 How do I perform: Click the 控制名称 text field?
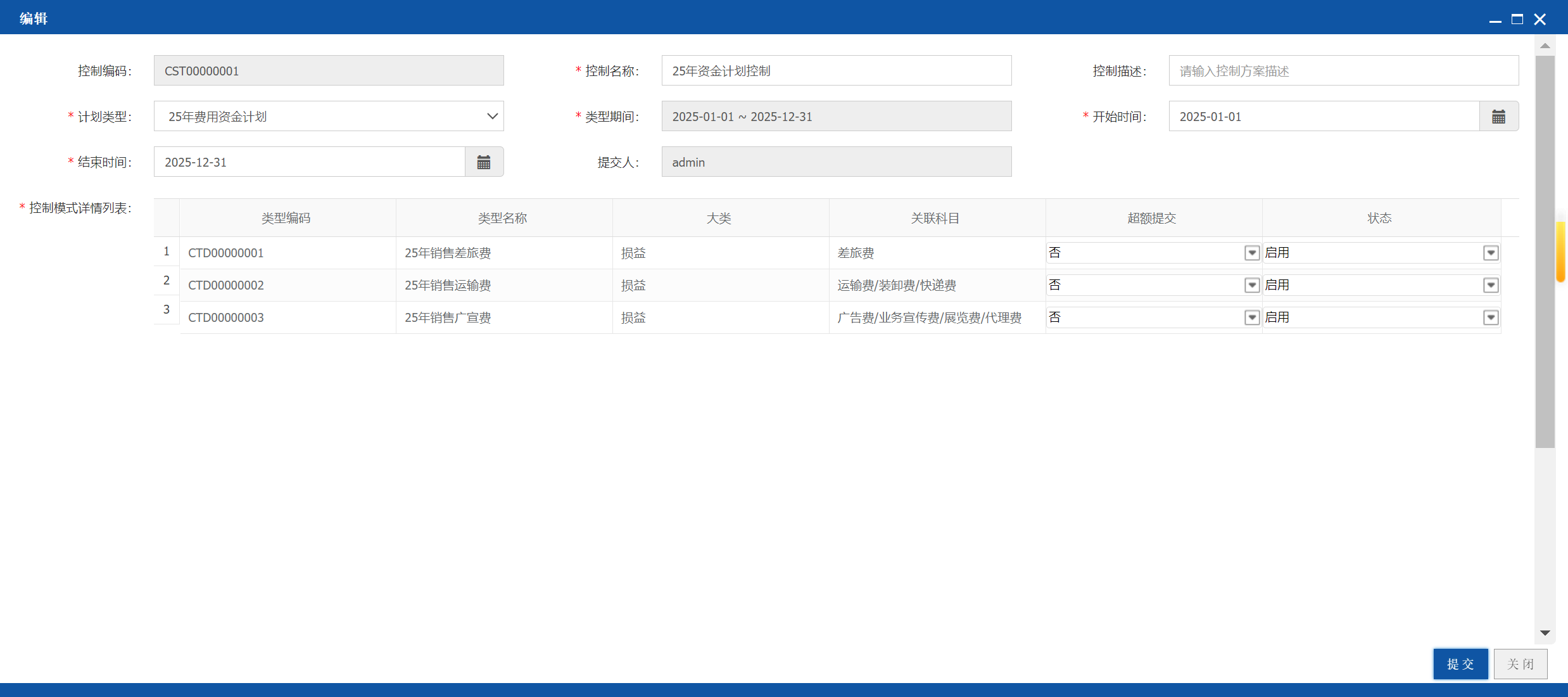[836, 71]
